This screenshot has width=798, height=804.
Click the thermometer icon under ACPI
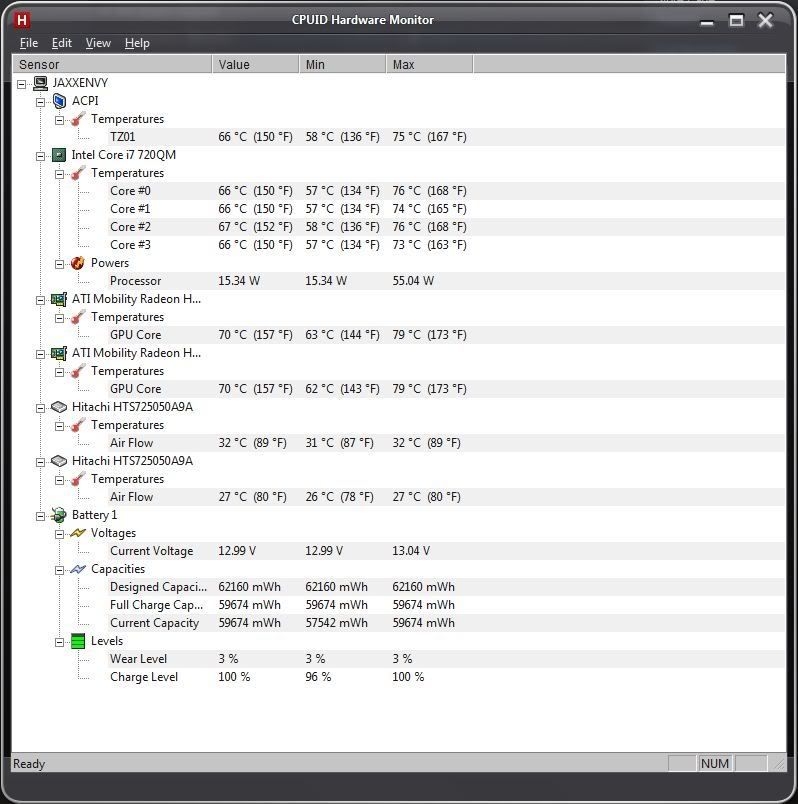pos(78,119)
